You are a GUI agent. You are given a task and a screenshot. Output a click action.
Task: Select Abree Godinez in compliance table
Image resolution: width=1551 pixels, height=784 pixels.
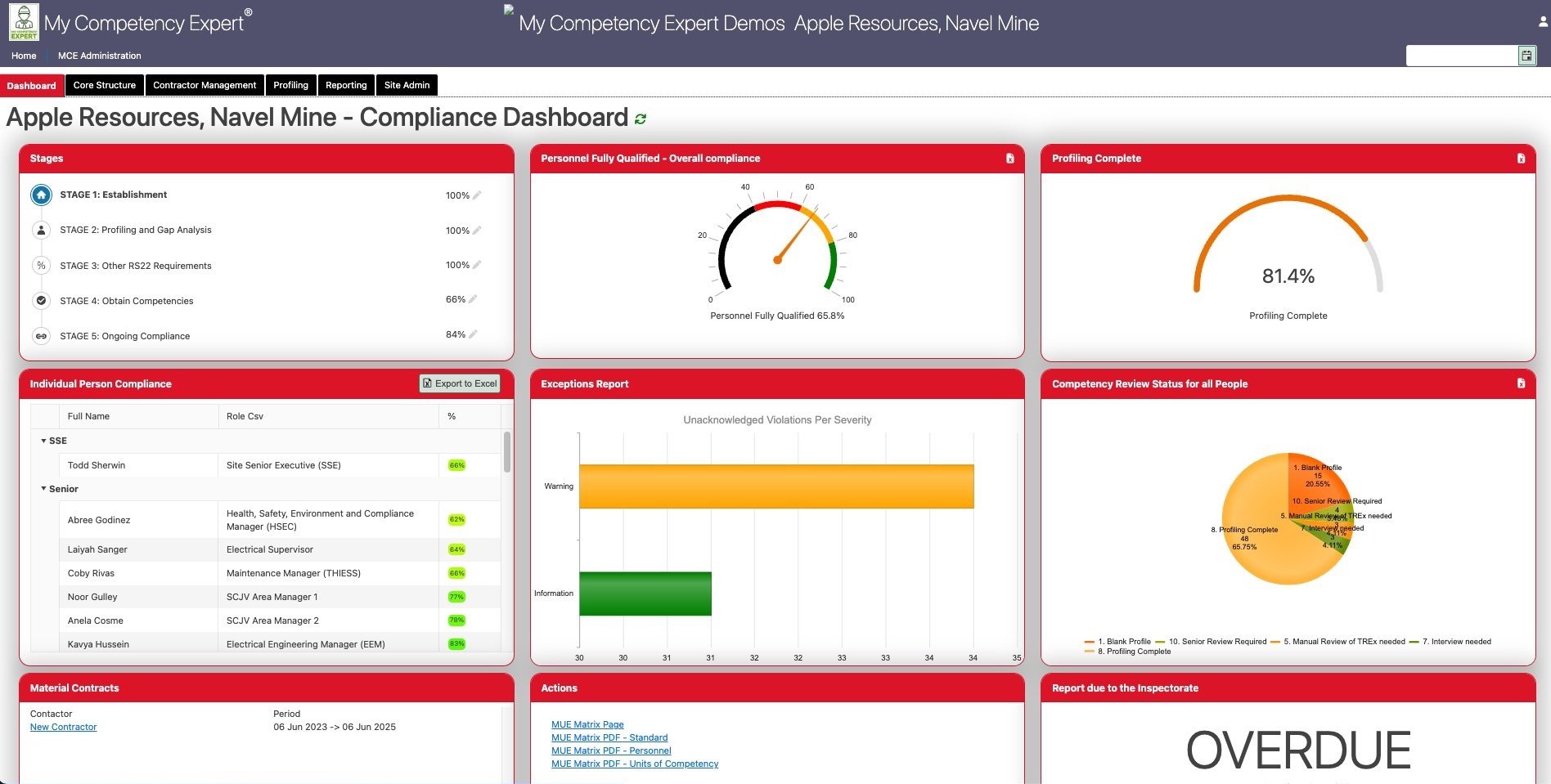[x=99, y=520]
